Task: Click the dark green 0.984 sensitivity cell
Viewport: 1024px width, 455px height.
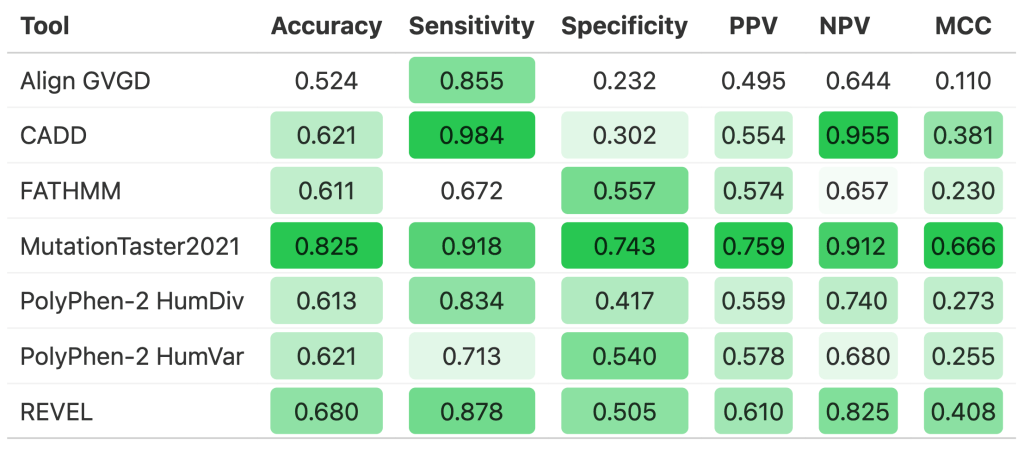Action: (472, 136)
